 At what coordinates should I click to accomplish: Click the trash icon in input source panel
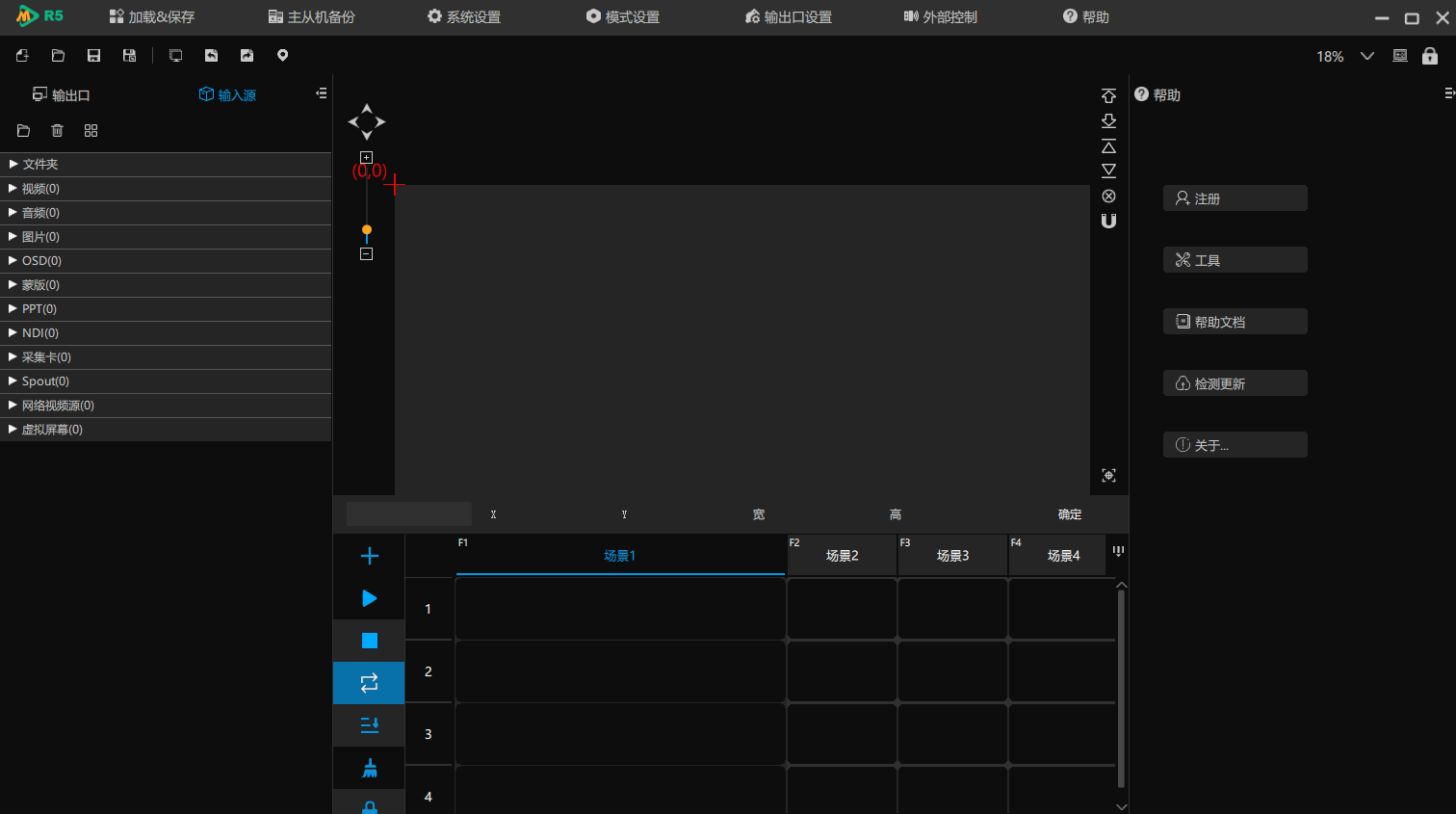(57, 131)
